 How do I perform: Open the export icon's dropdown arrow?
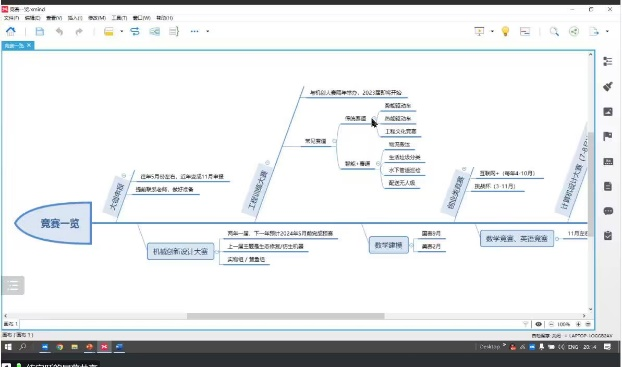tap(607, 31)
